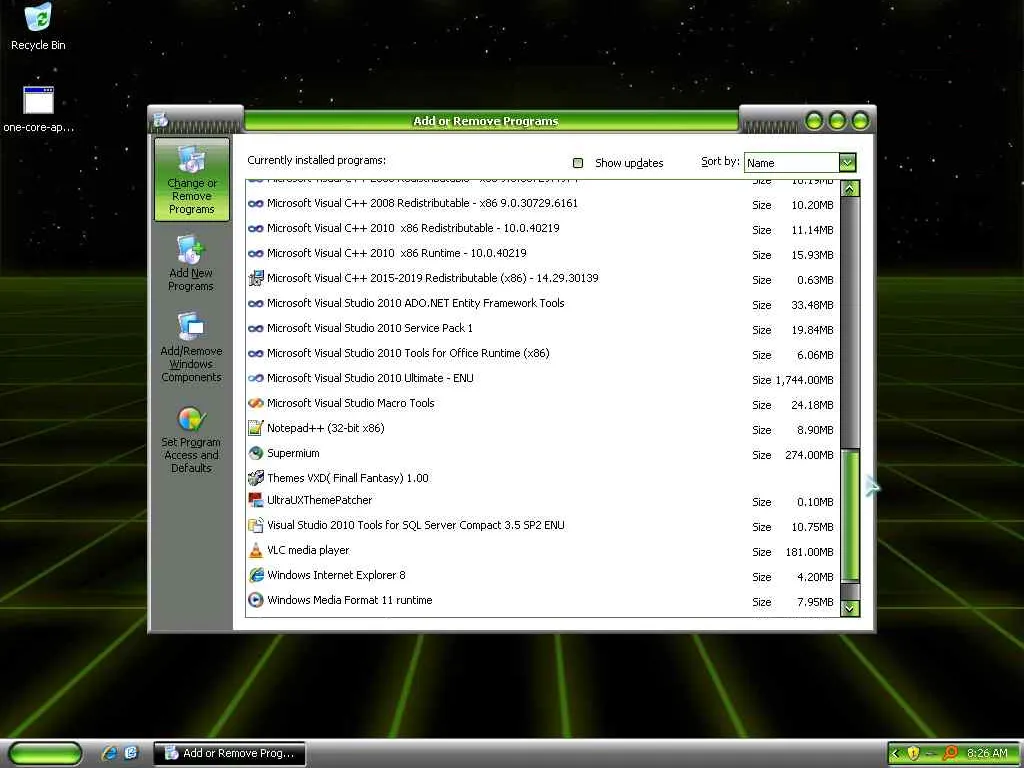Image resolution: width=1024 pixels, height=768 pixels.
Task: Select Change or Remove Programs sidebar icon
Action: point(191,180)
